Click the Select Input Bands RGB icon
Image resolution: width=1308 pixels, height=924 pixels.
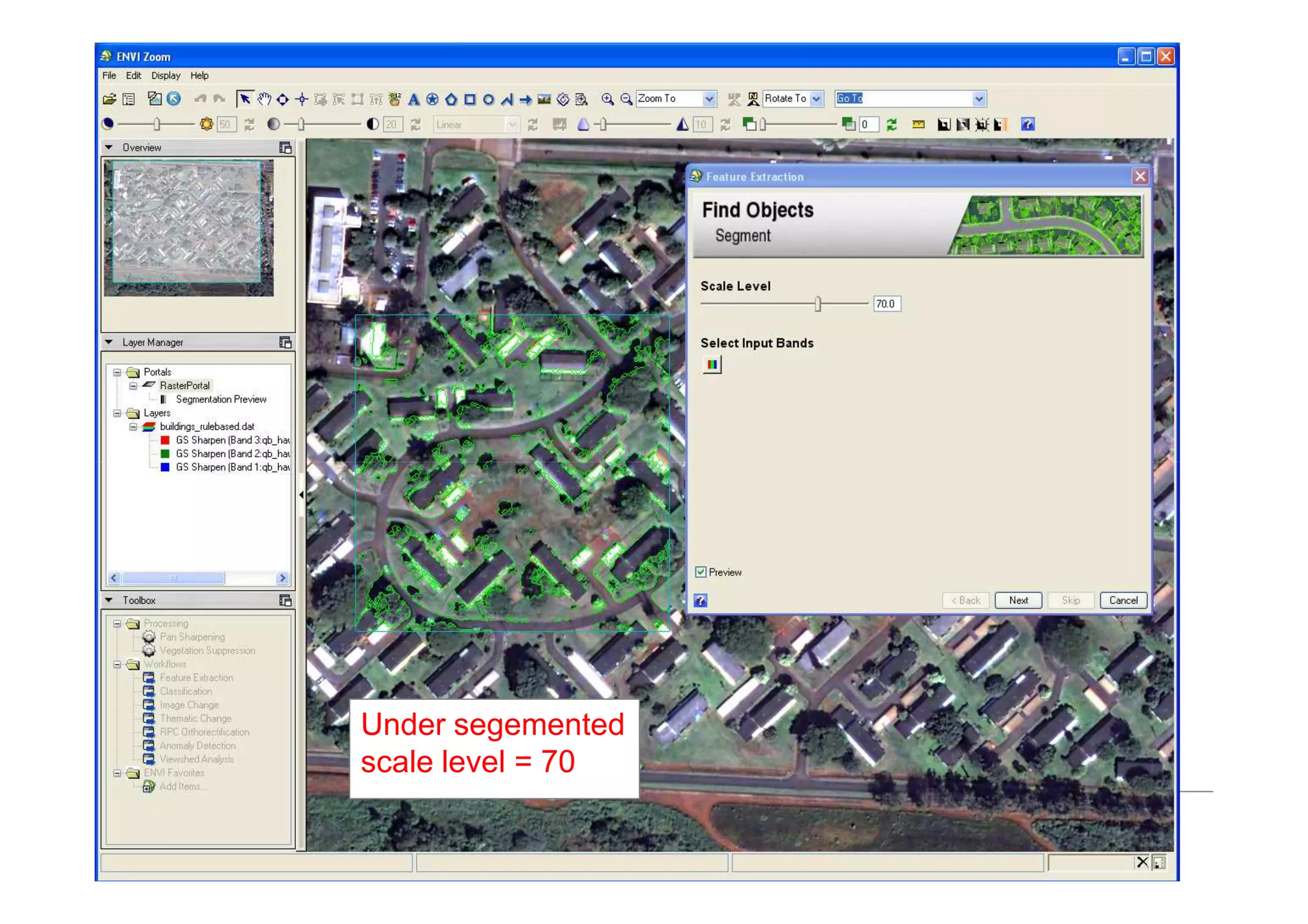(x=712, y=365)
